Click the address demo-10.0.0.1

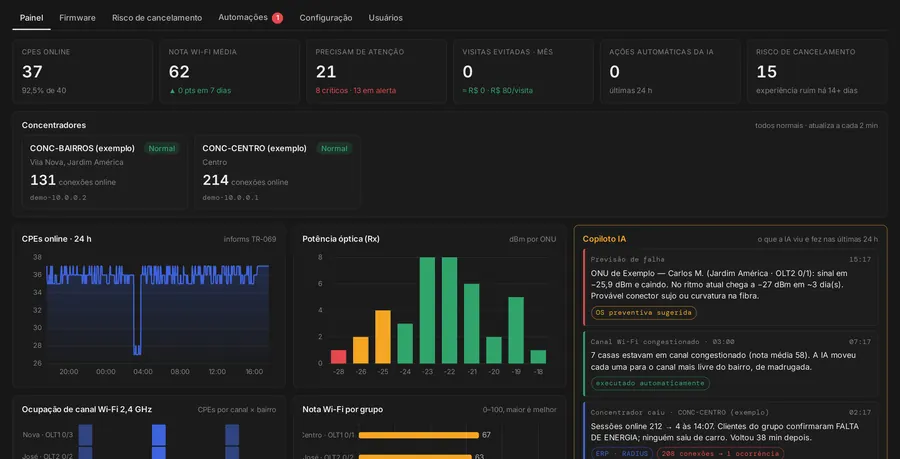pos(231,197)
